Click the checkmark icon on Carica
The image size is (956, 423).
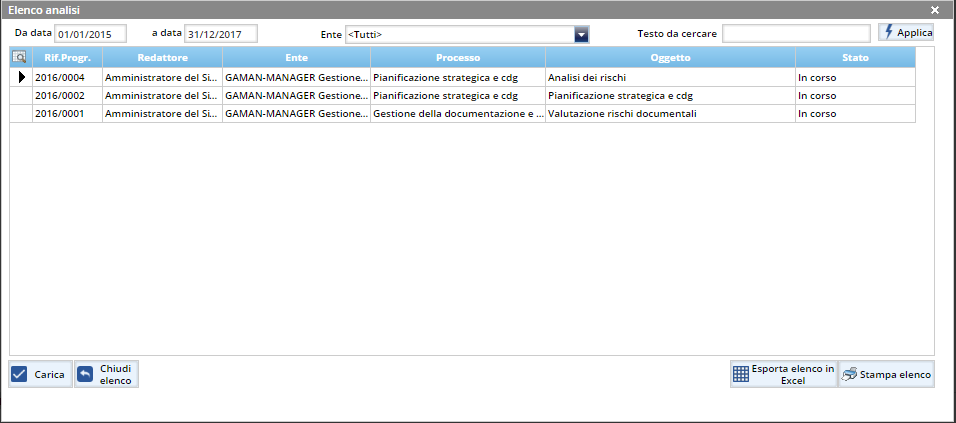tap(20, 375)
